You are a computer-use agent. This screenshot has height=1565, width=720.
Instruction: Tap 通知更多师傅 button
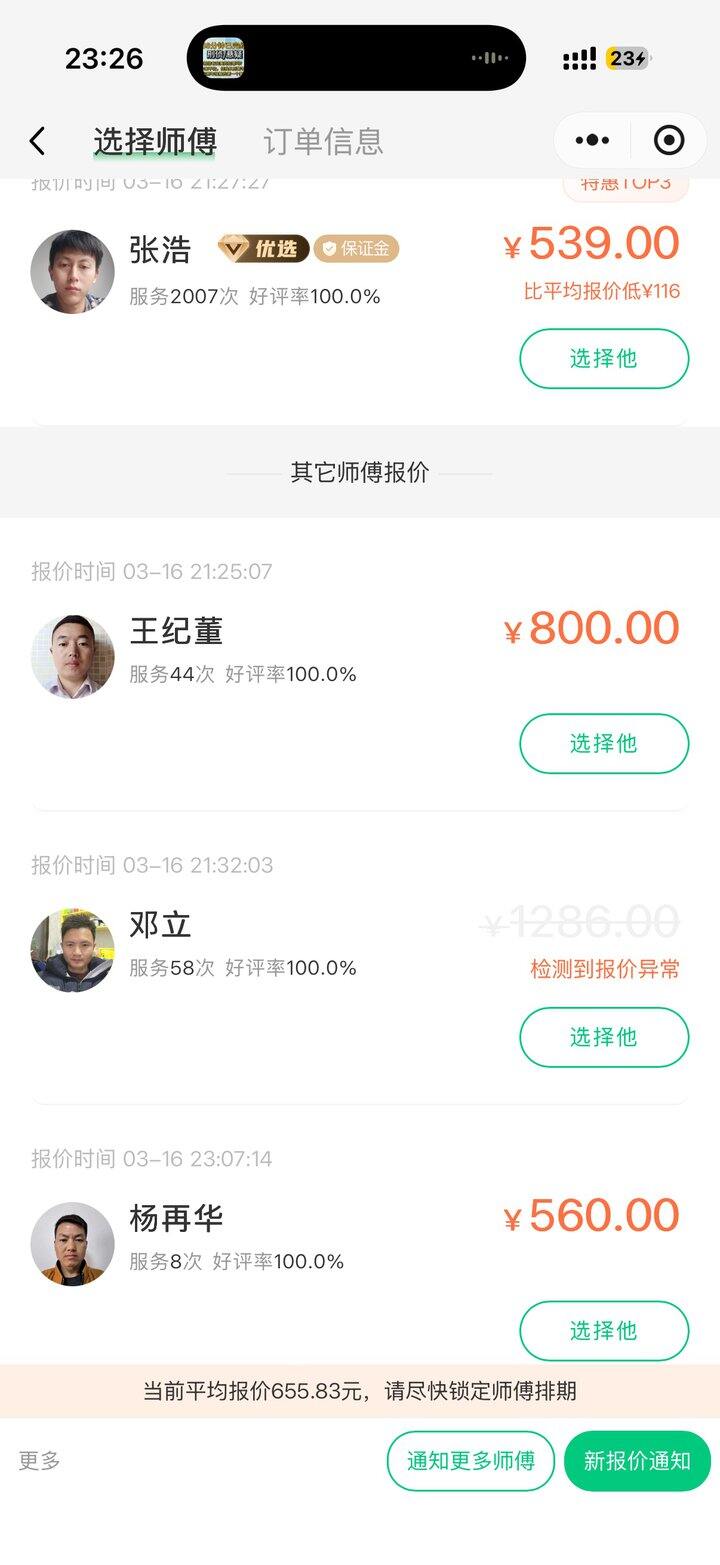pyautogui.click(x=470, y=1461)
